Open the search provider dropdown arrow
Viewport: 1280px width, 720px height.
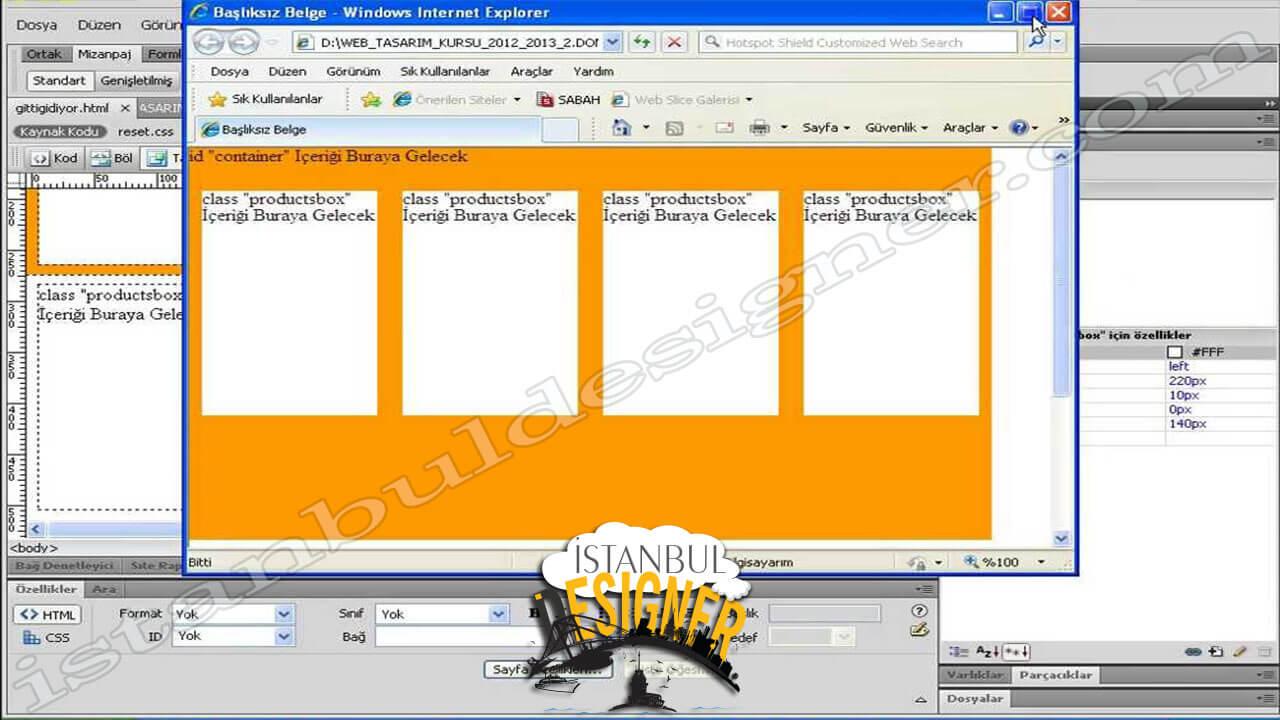click(1058, 42)
